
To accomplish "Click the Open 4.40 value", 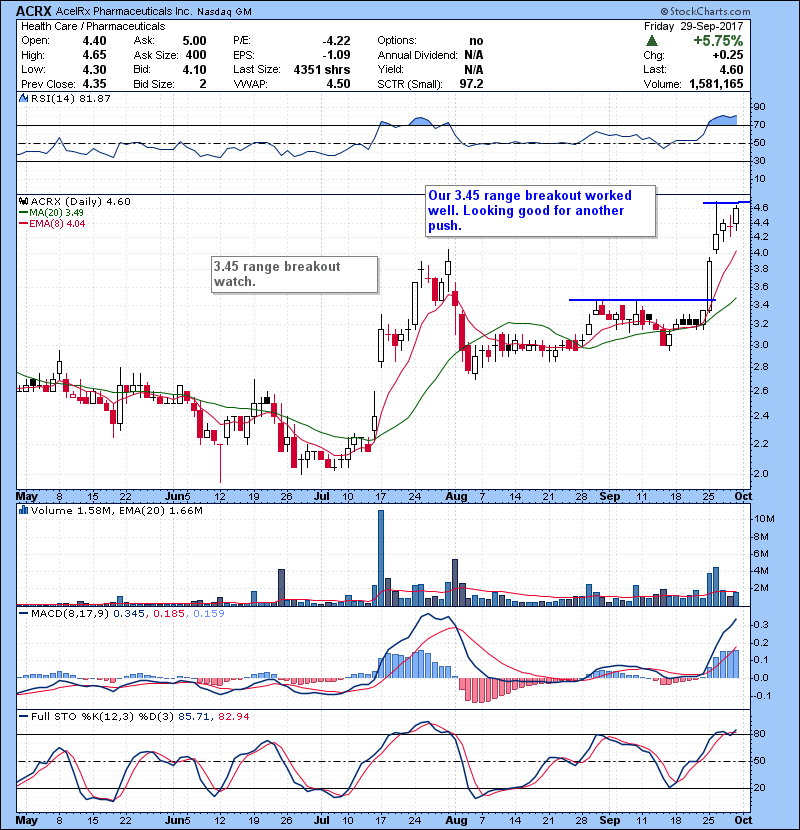I will [94, 41].
